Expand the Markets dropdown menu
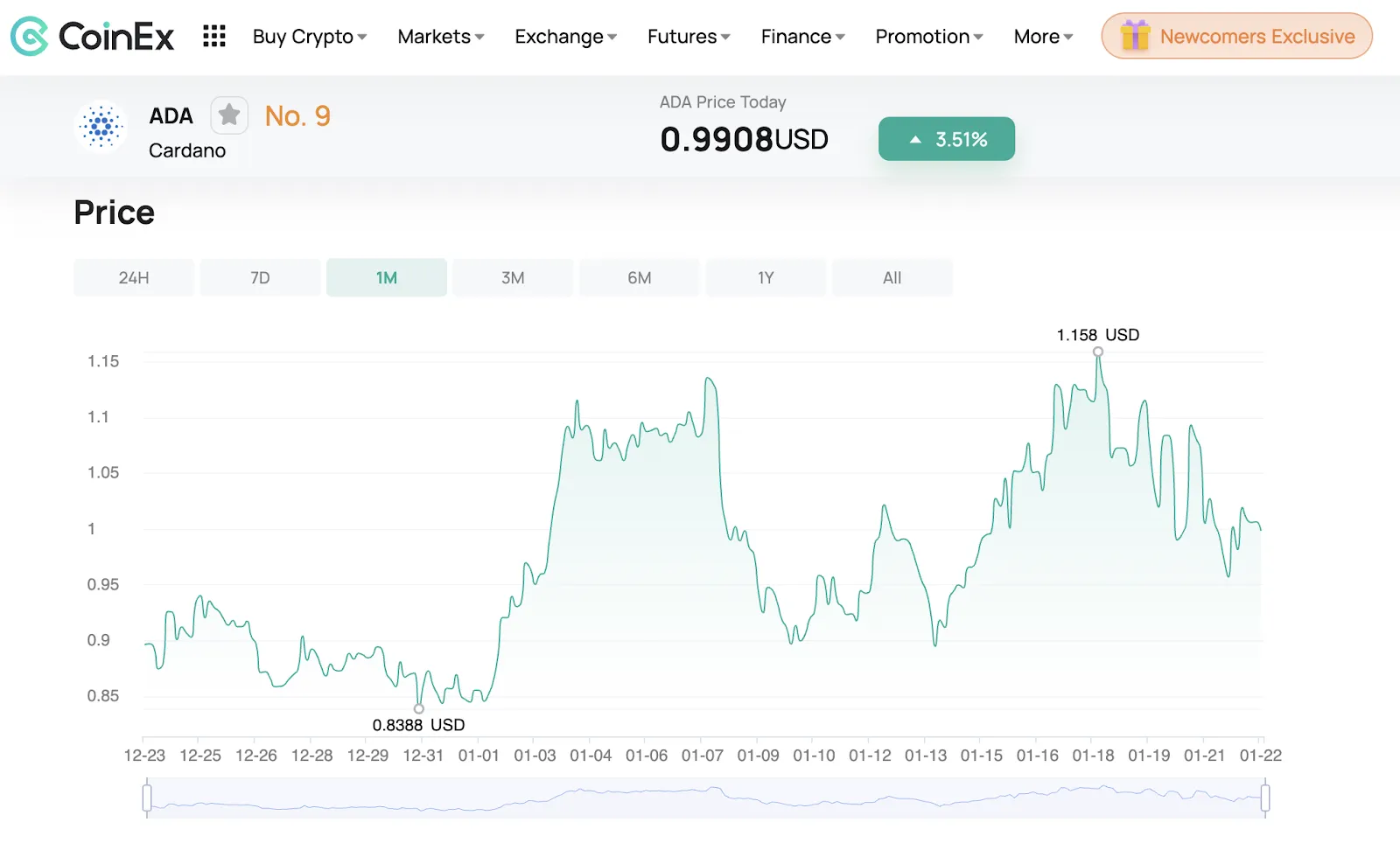This screenshot has height=864, width=1400. [x=441, y=37]
